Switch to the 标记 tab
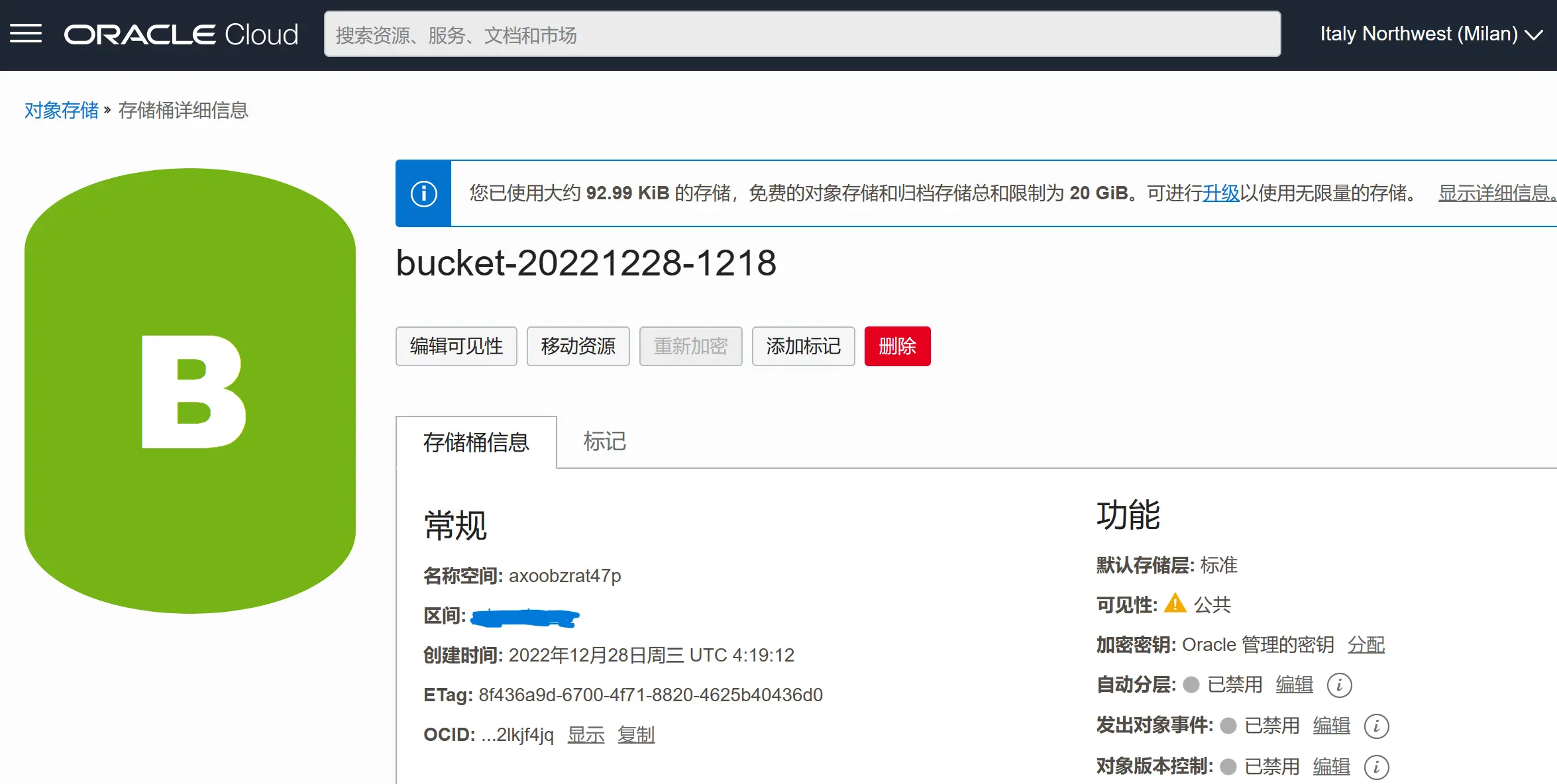1557x784 pixels. tap(604, 441)
